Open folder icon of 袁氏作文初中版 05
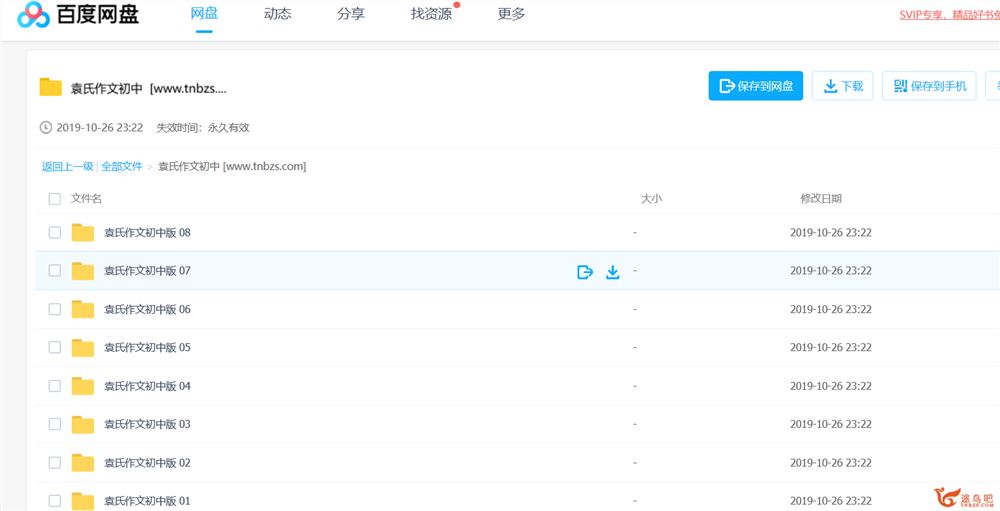The height and width of the screenshot is (511, 1000). coord(83,348)
